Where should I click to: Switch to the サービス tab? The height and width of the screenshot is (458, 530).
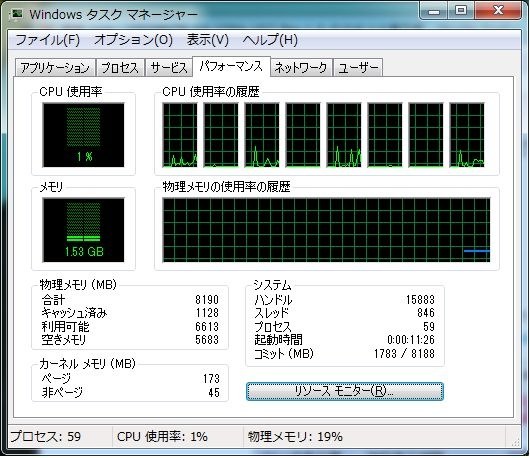pyautogui.click(x=168, y=68)
